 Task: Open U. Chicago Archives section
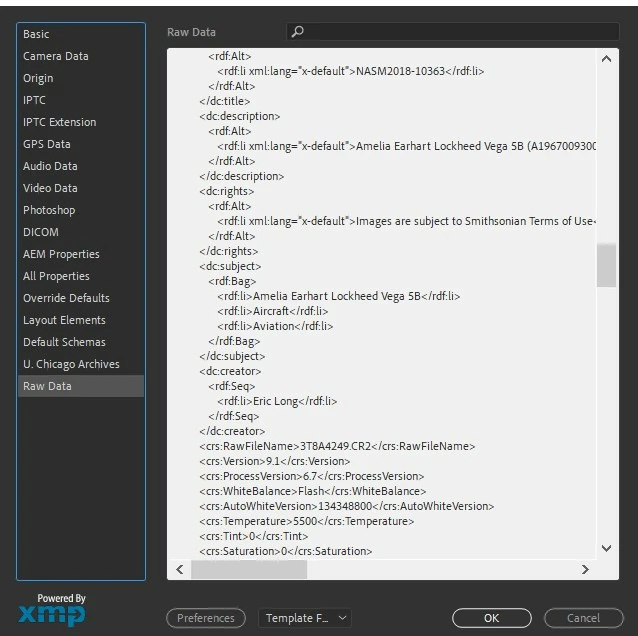(81, 364)
